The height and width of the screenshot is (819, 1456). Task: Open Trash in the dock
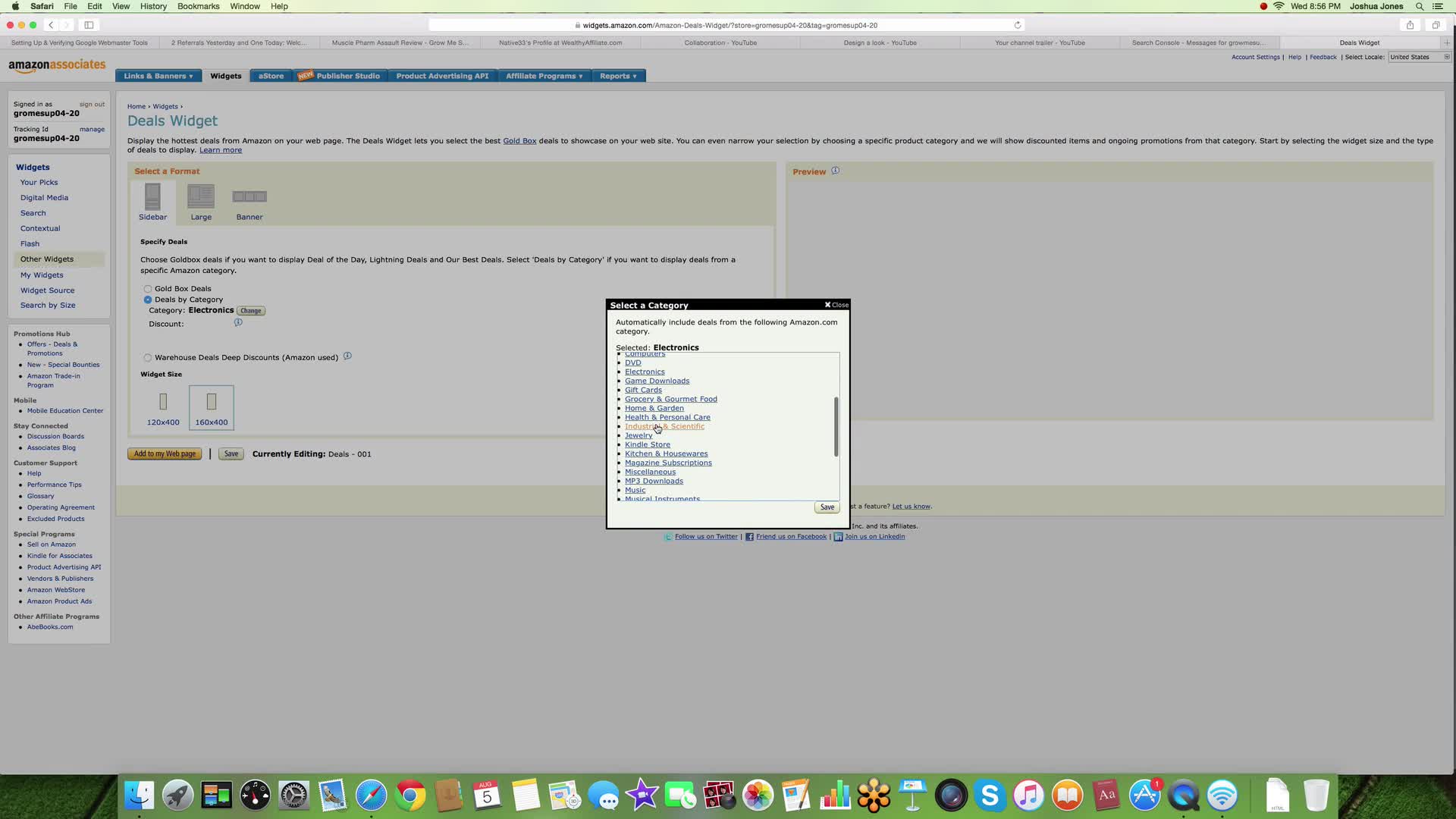coord(1316,795)
